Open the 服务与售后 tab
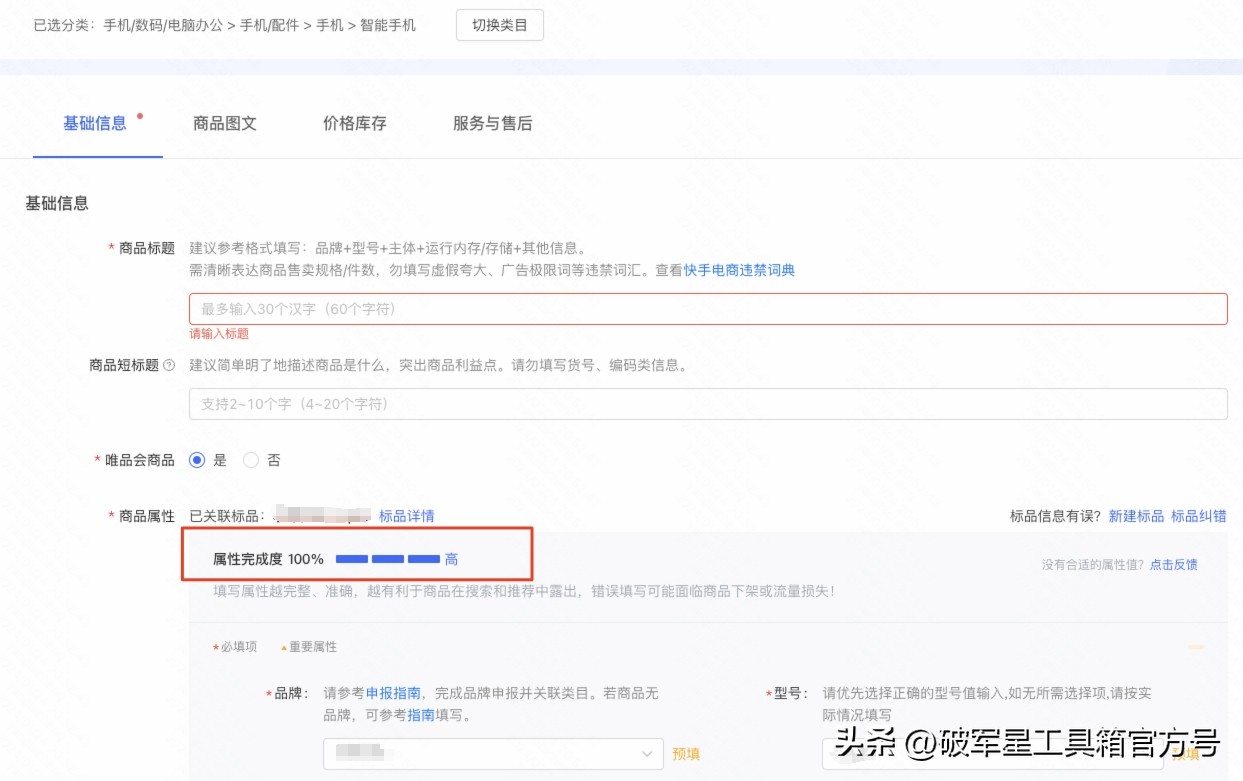1243x781 pixels. tap(491, 123)
